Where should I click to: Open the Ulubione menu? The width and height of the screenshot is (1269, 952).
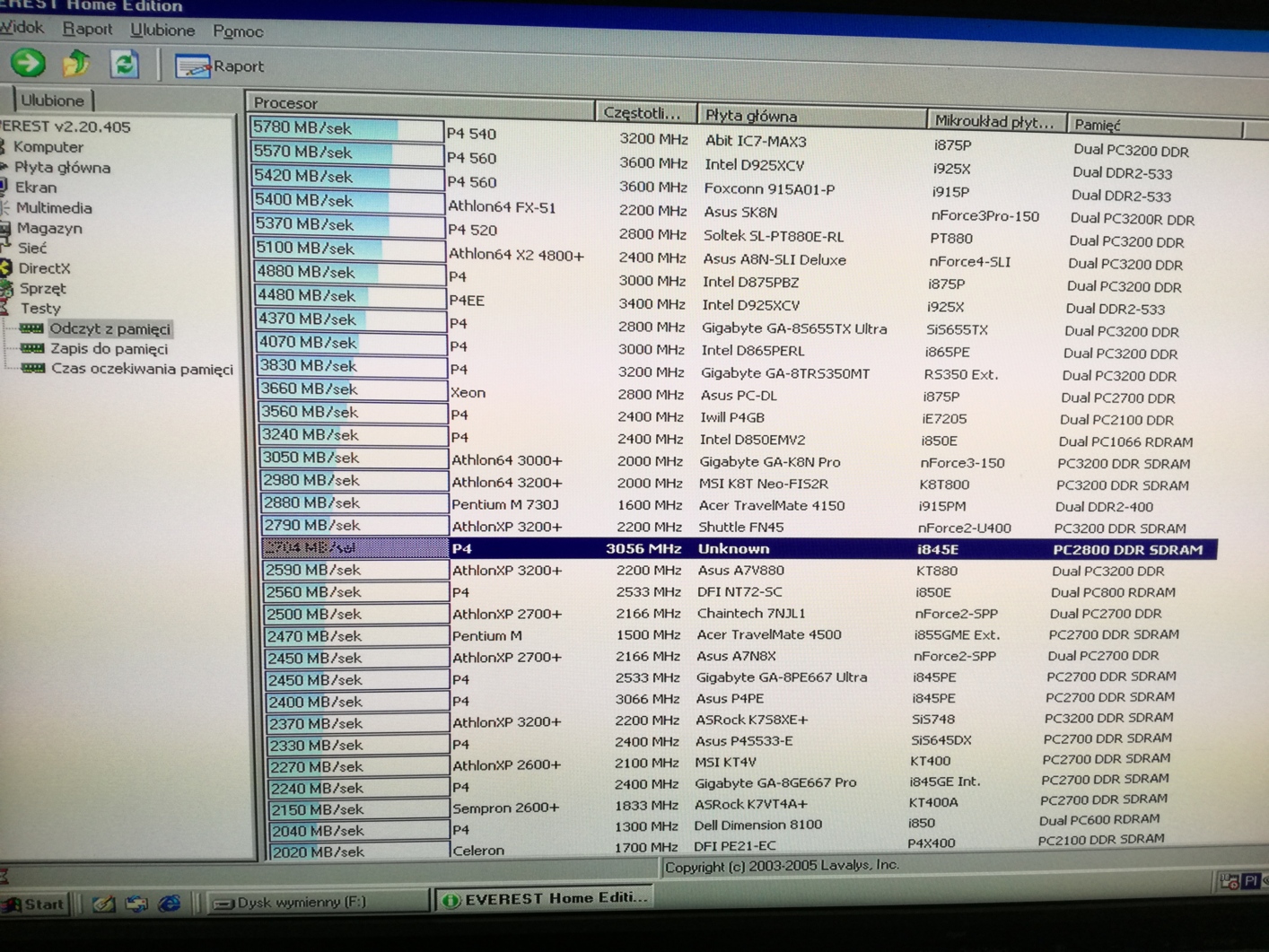click(162, 31)
